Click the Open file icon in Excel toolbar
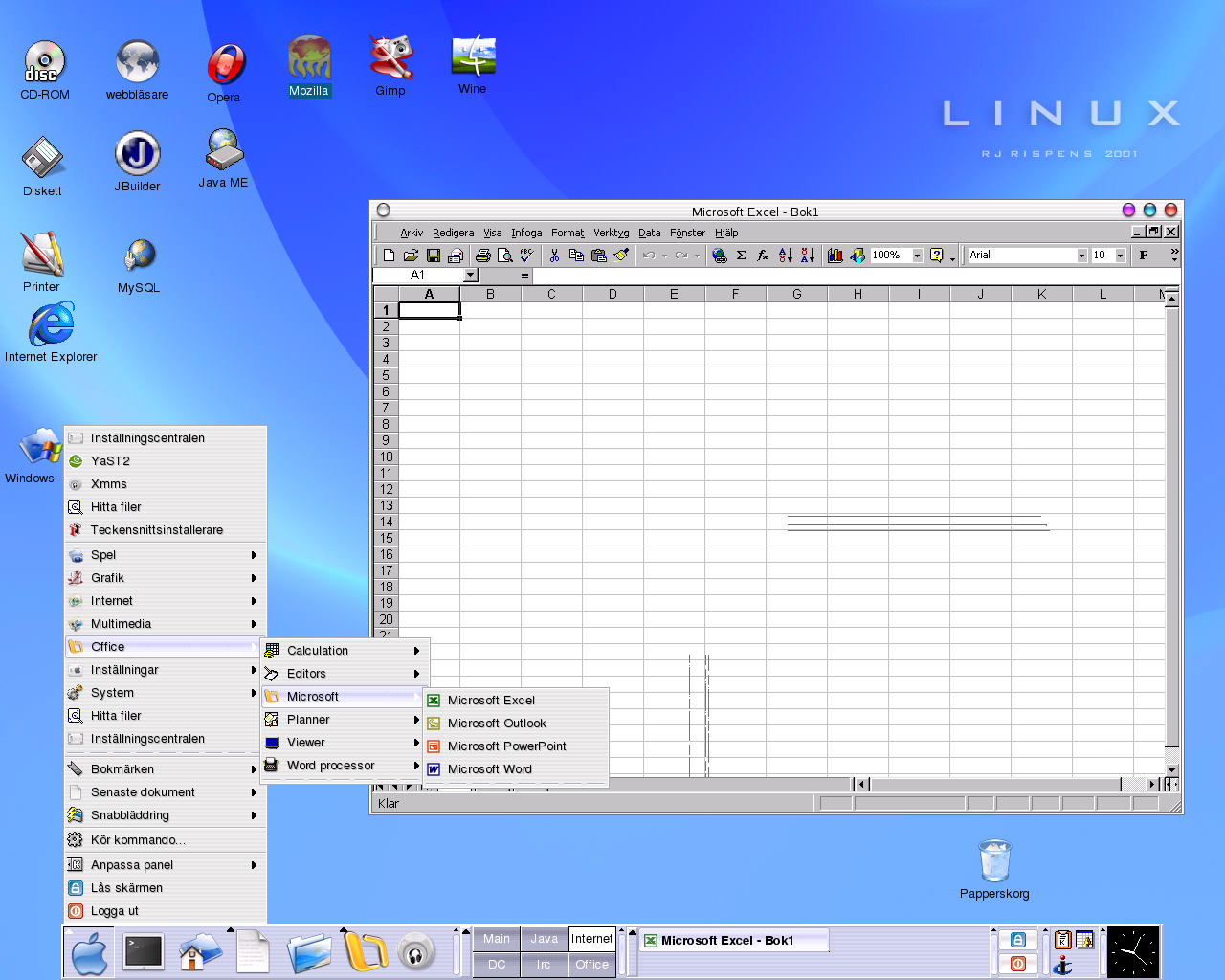The height and width of the screenshot is (980, 1225). [411, 256]
